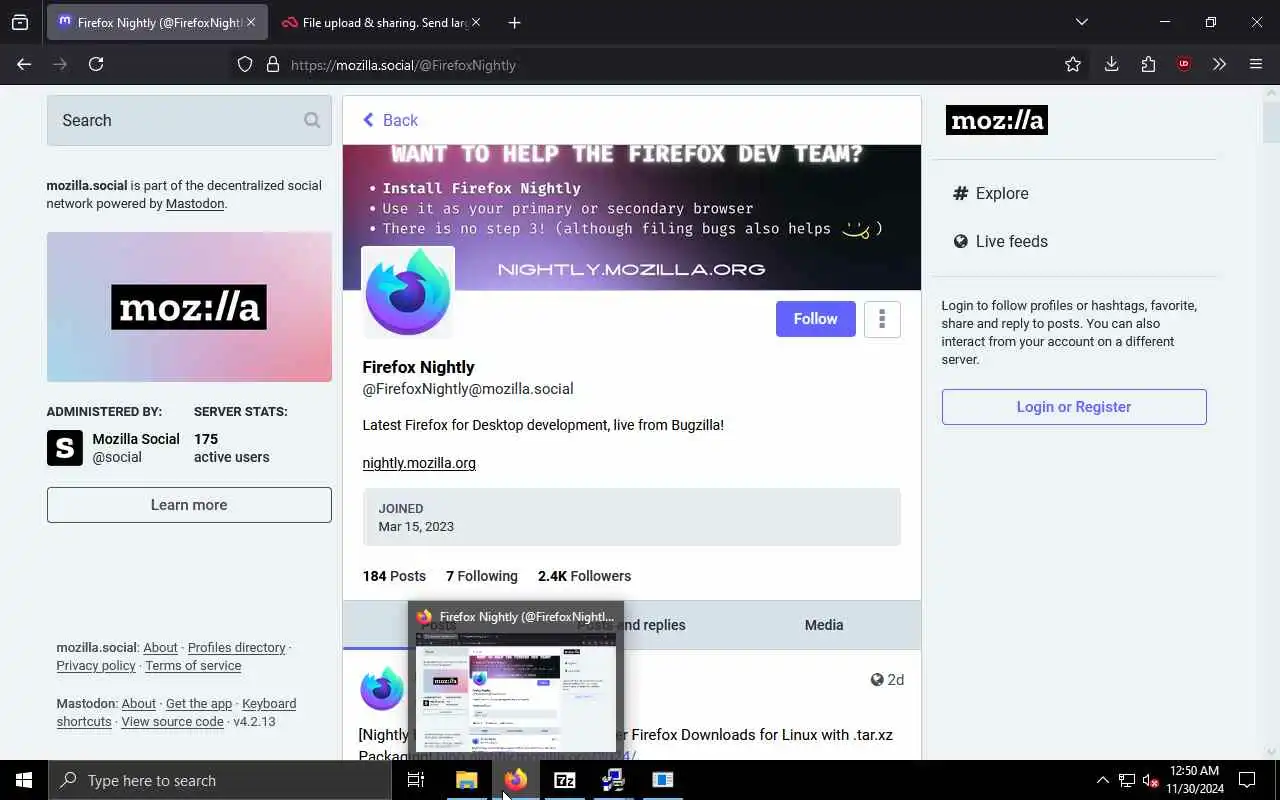Open the extensions puzzle icon
Screen dimensions: 1280x800
1148,64
